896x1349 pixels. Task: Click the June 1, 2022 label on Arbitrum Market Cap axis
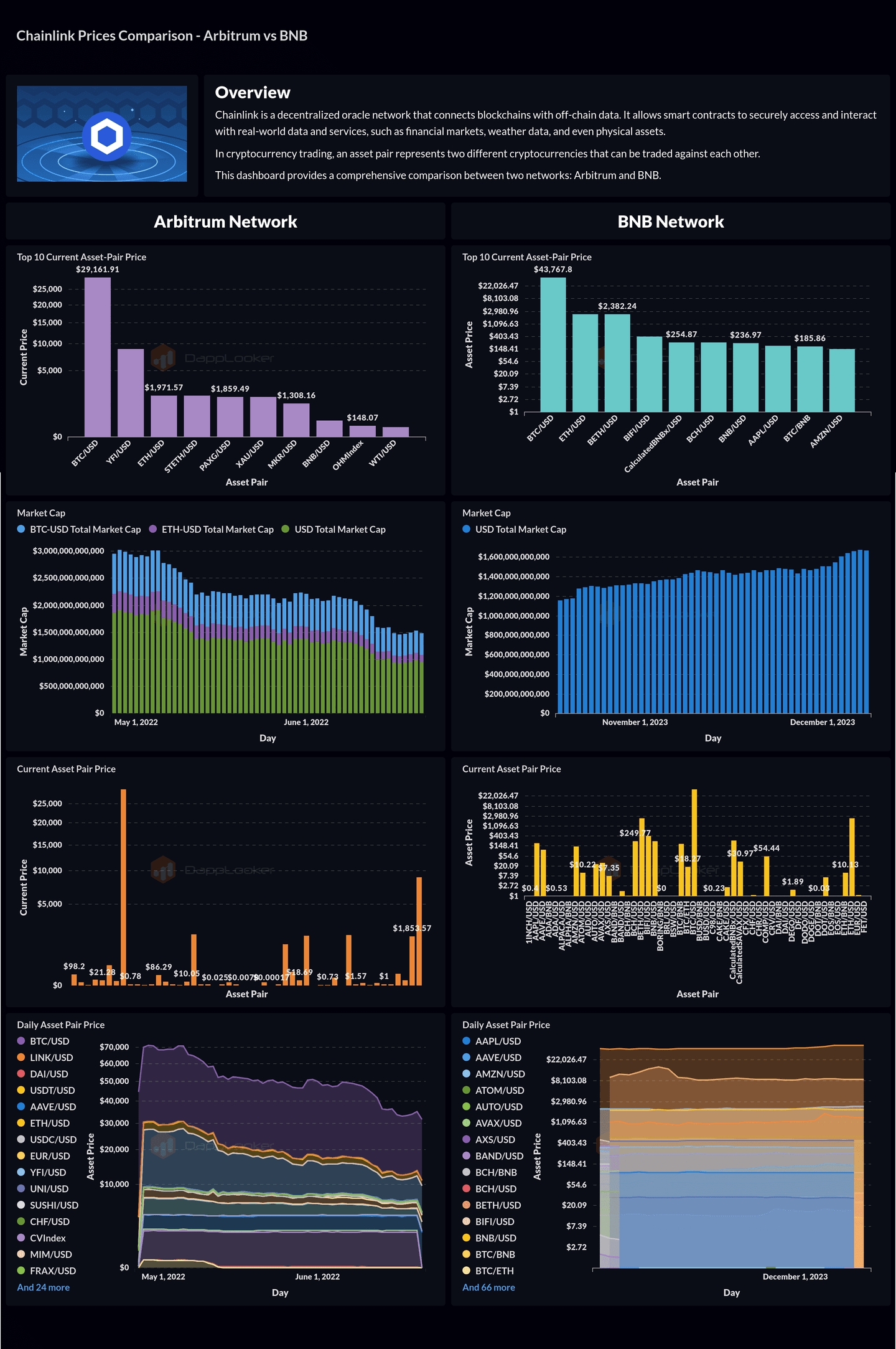pos(306,722)
